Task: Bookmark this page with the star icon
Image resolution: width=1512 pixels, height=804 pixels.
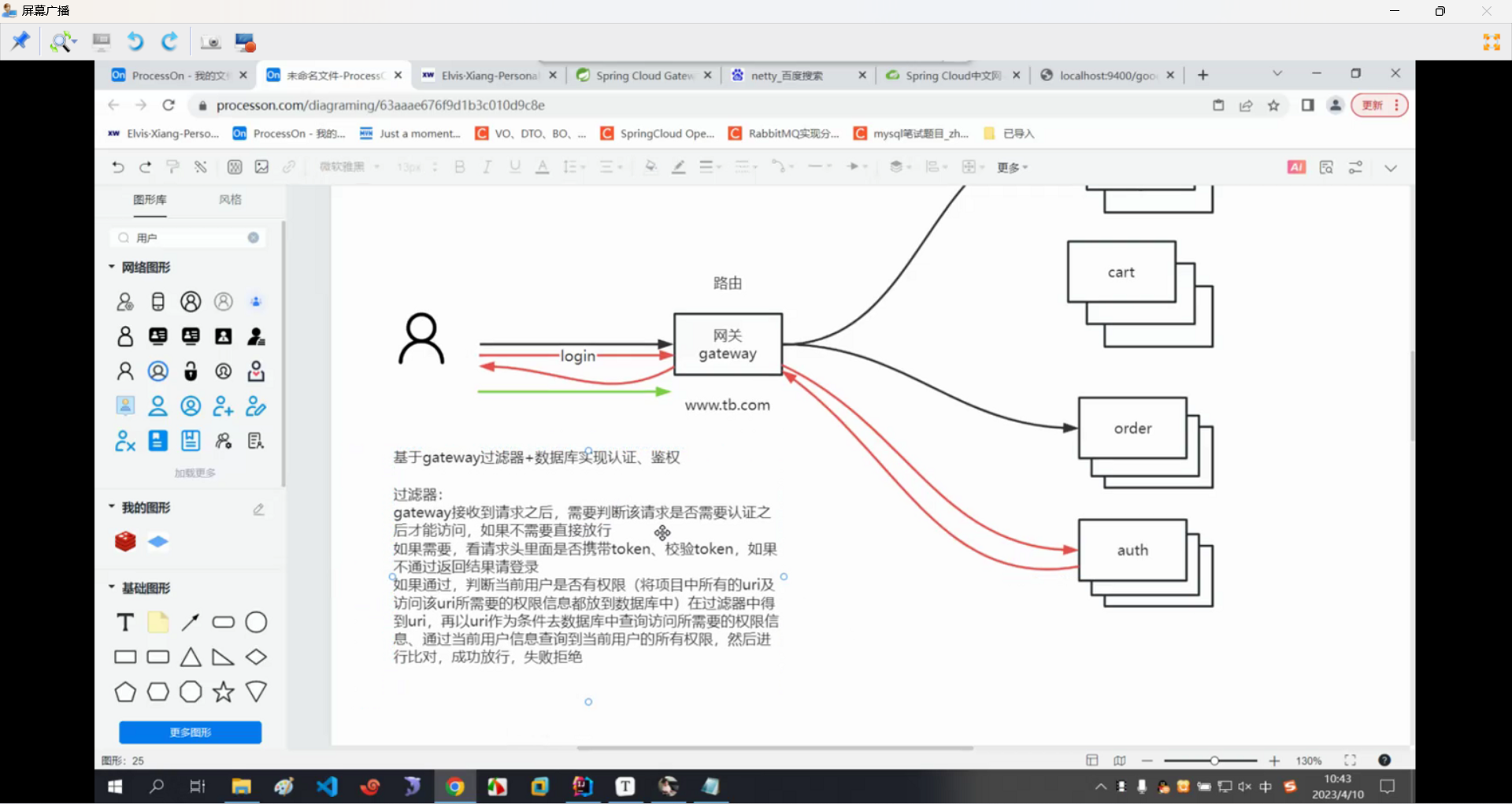Action: (1273, 106)
